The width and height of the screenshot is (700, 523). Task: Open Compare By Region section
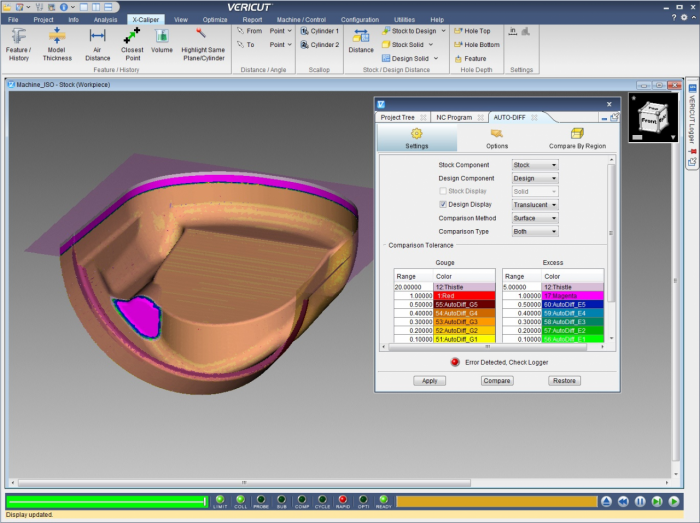click(577, 138)
